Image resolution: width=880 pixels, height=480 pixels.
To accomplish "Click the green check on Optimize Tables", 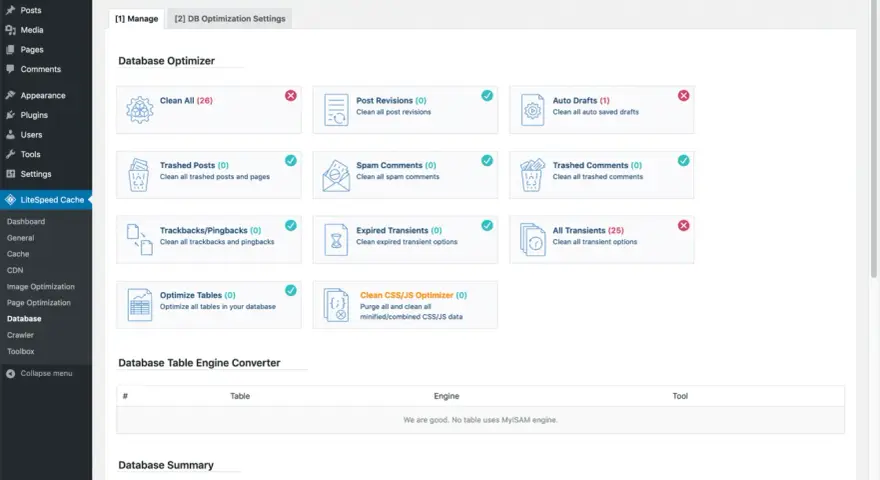I will pos(291,290).
